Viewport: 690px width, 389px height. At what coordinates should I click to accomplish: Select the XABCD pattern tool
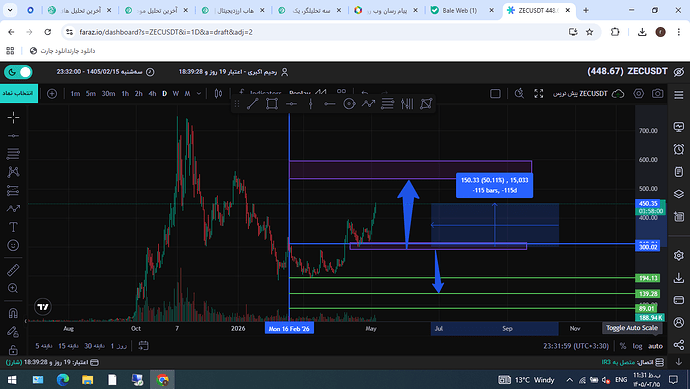[13, 172]
